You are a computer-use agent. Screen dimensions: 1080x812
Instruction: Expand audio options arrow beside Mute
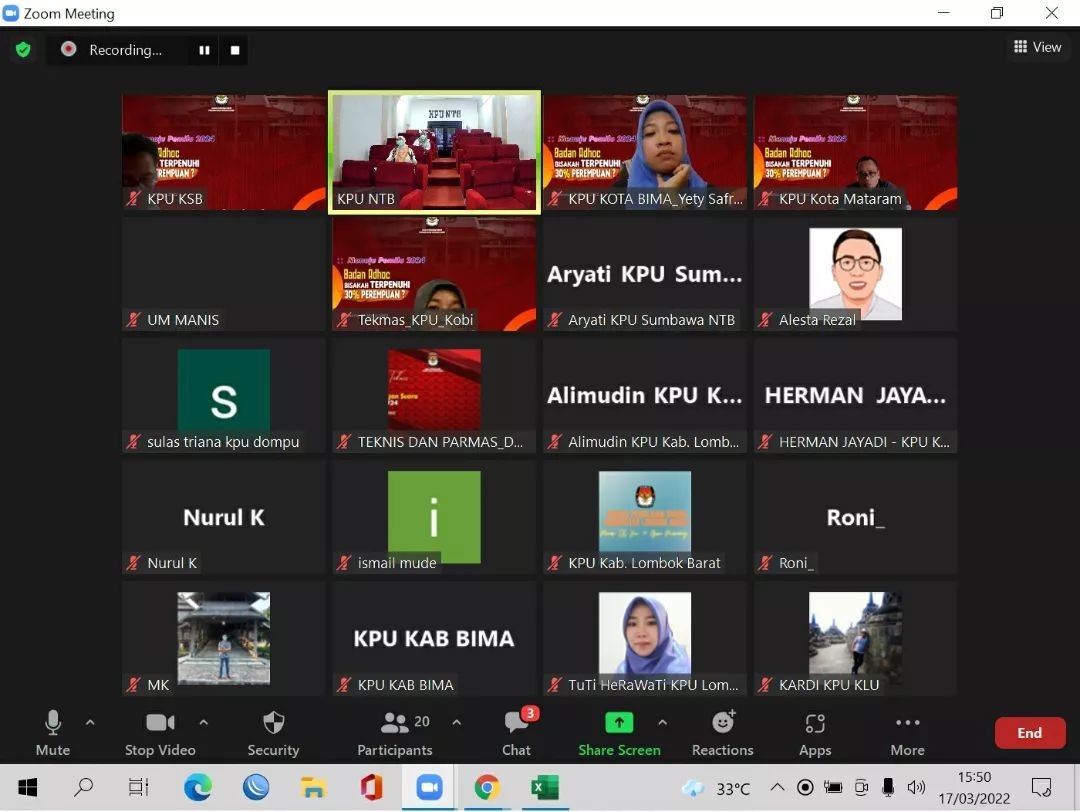(90, 722)
